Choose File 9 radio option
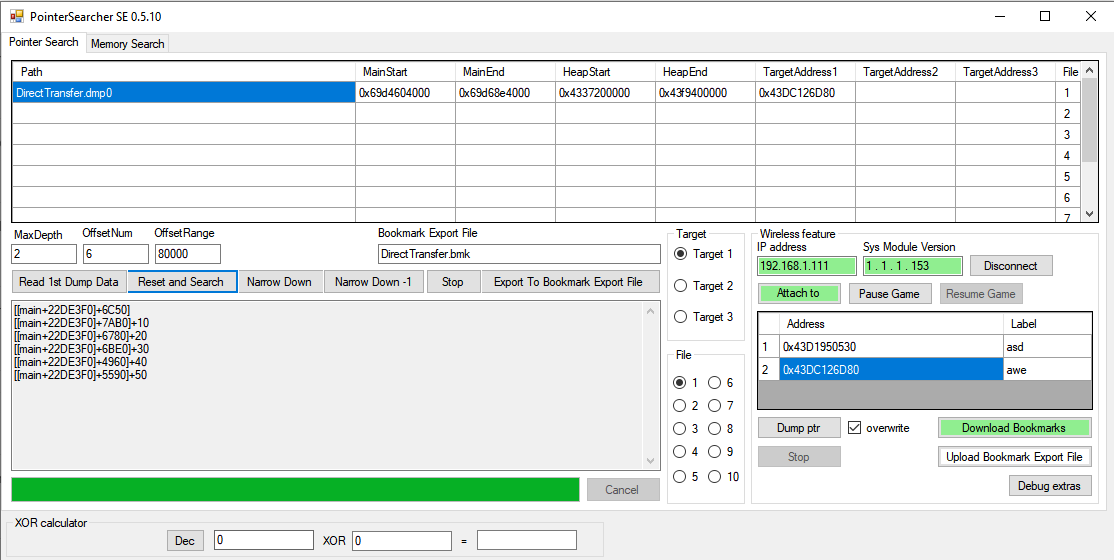 coord(715,452)
